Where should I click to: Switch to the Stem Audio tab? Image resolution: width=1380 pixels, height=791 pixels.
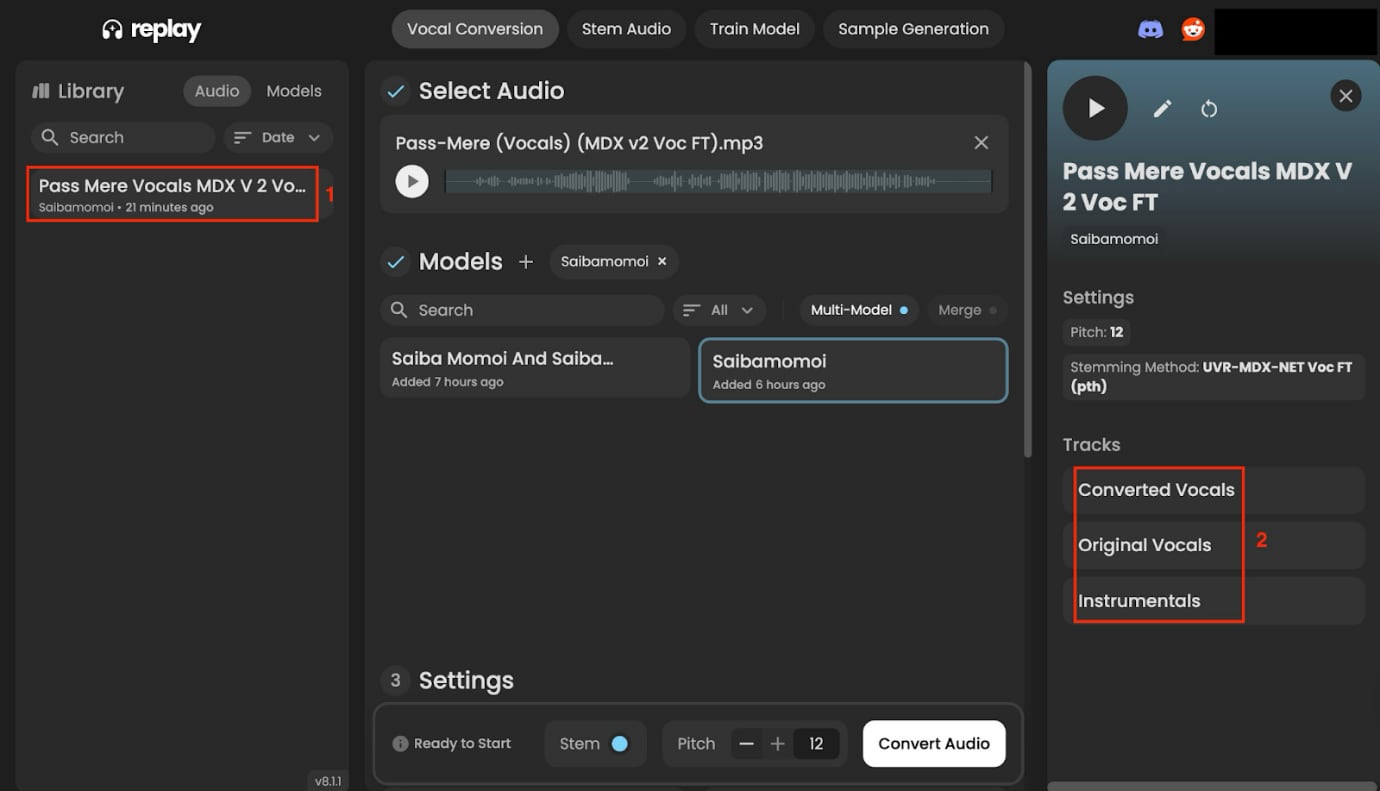coord(626,29)
